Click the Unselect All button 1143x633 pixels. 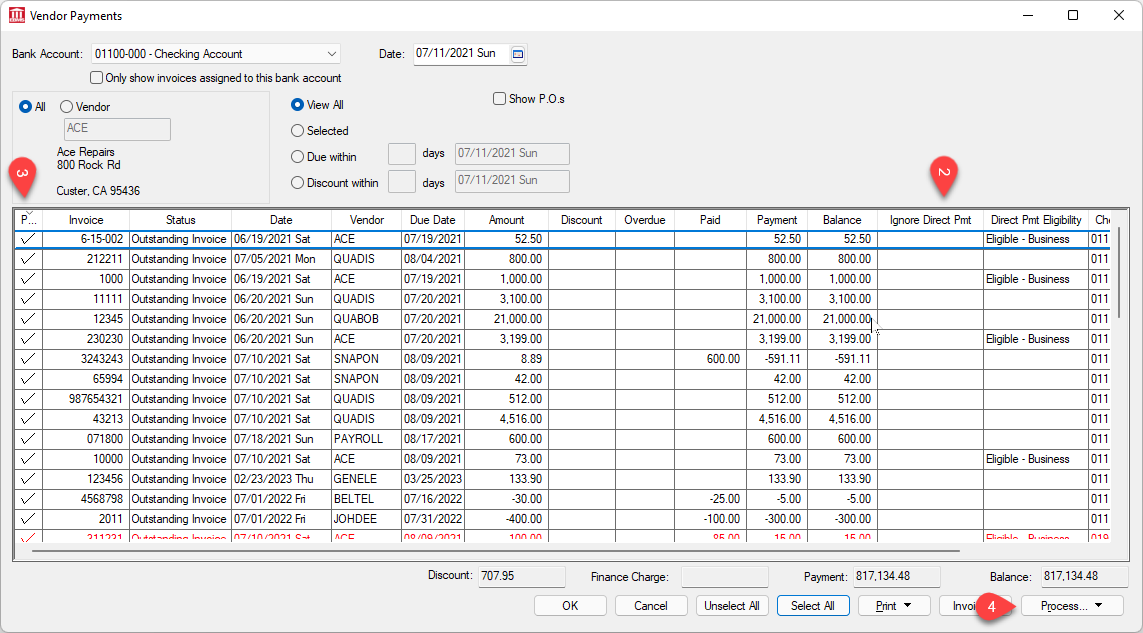732,605
